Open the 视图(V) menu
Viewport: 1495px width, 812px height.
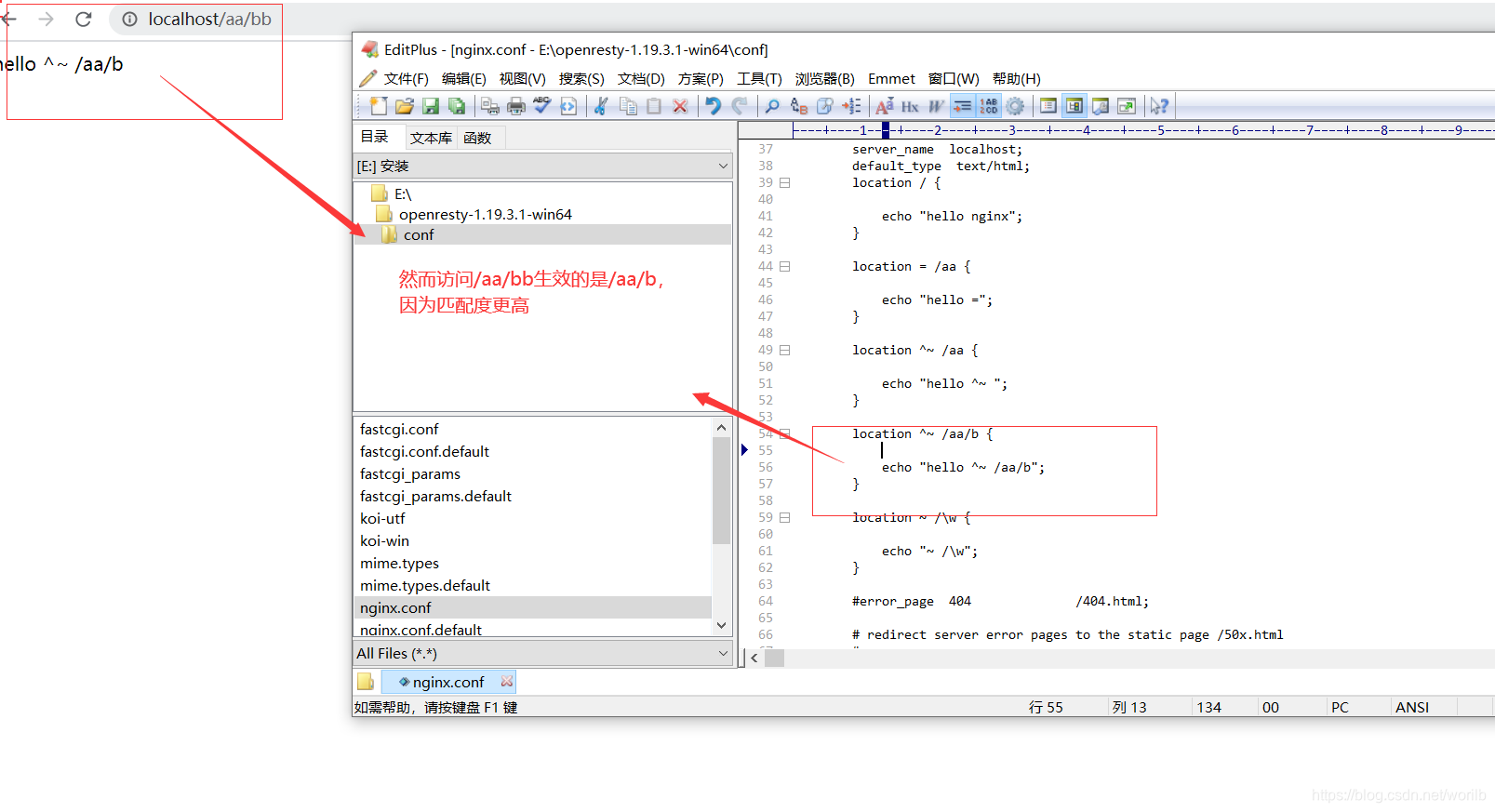pos(523,79)
